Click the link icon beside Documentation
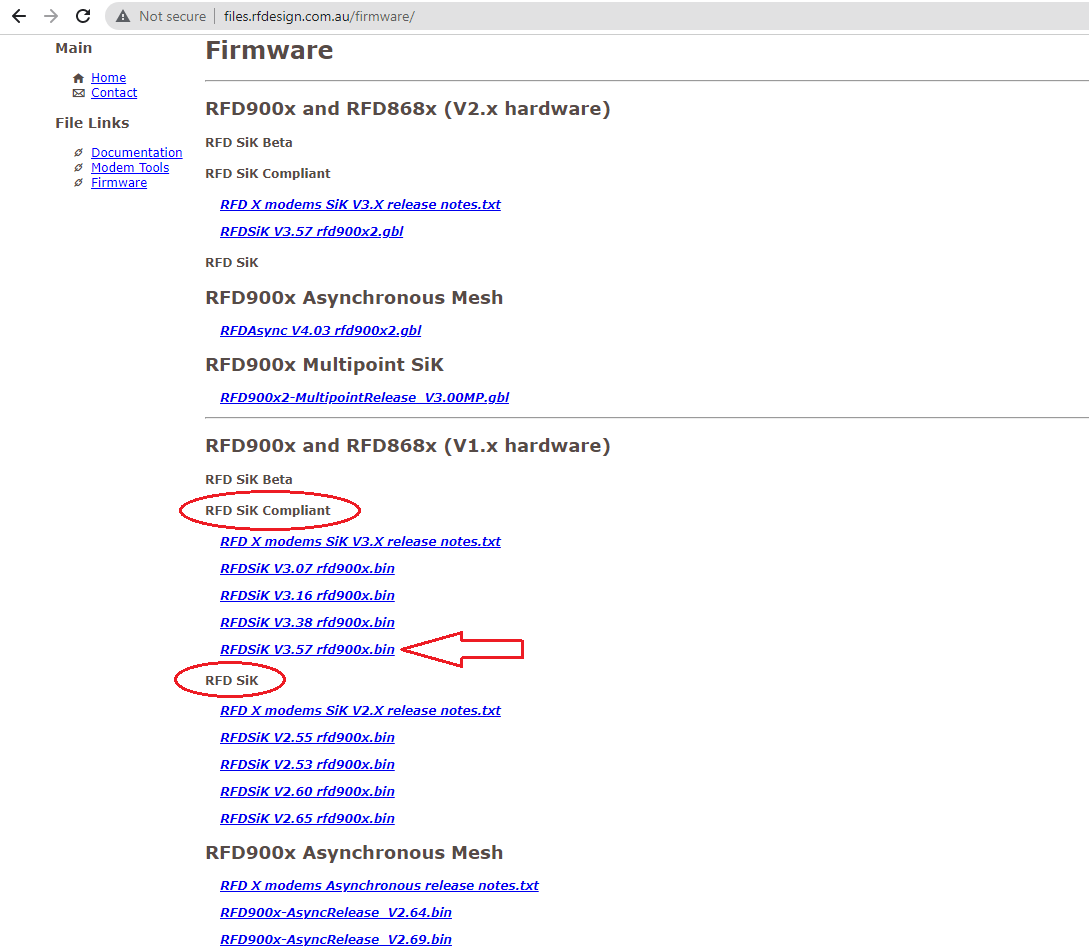The height and width of the screenshot is (946, 1089). (x=78, y=153)
